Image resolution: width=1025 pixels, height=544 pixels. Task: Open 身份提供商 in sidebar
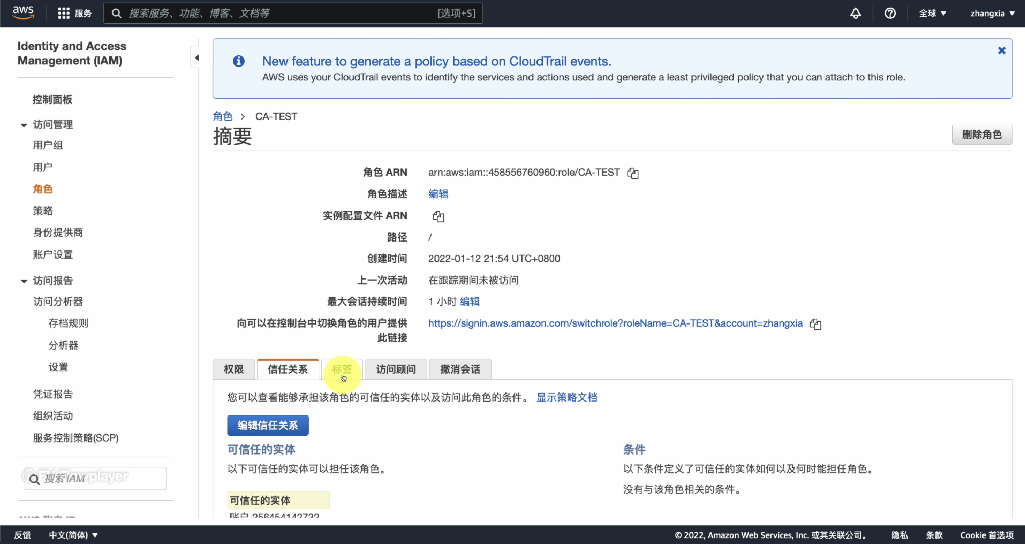point(58,233)
